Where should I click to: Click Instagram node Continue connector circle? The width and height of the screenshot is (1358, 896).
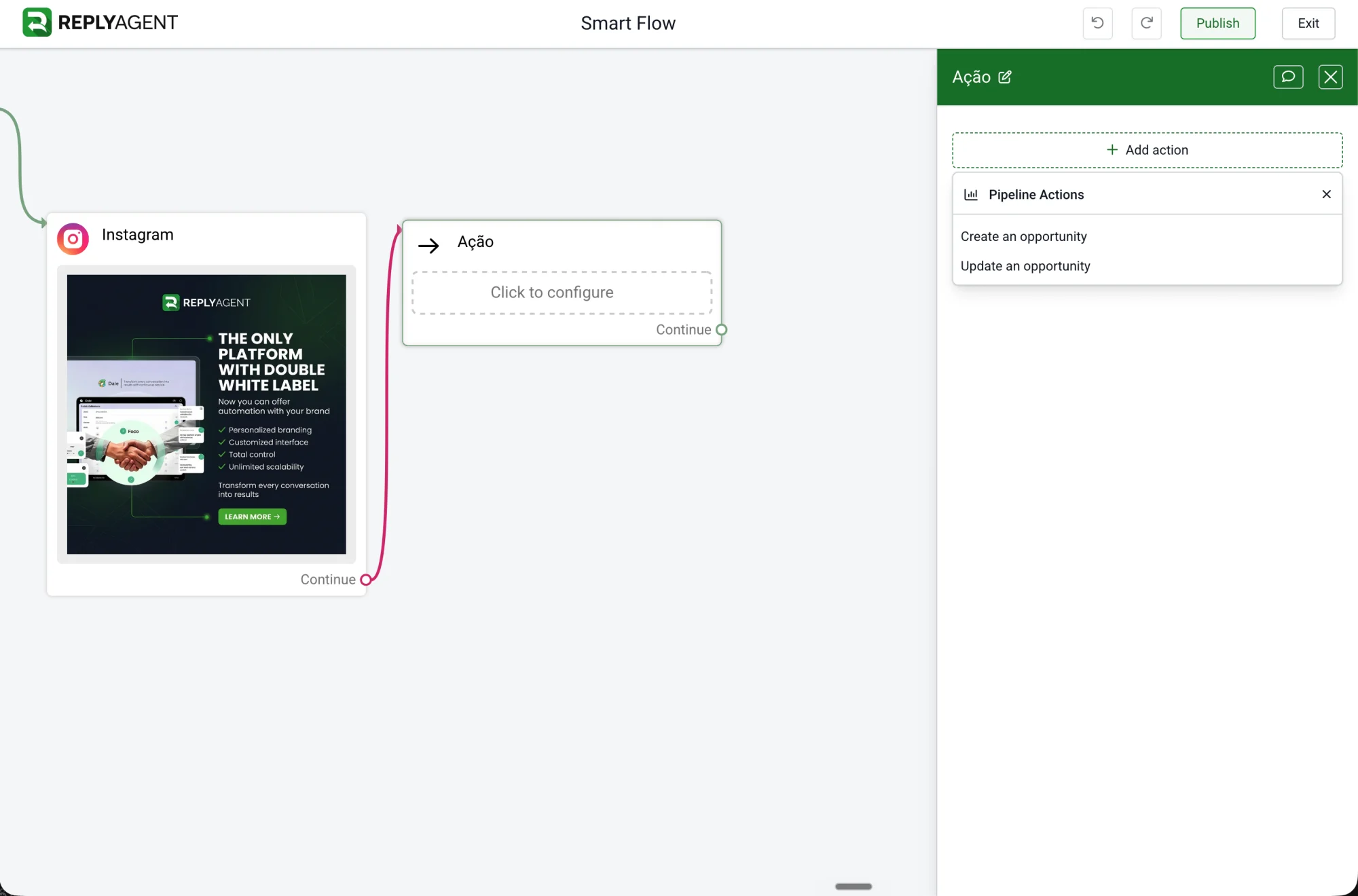[x=365, y=580]
